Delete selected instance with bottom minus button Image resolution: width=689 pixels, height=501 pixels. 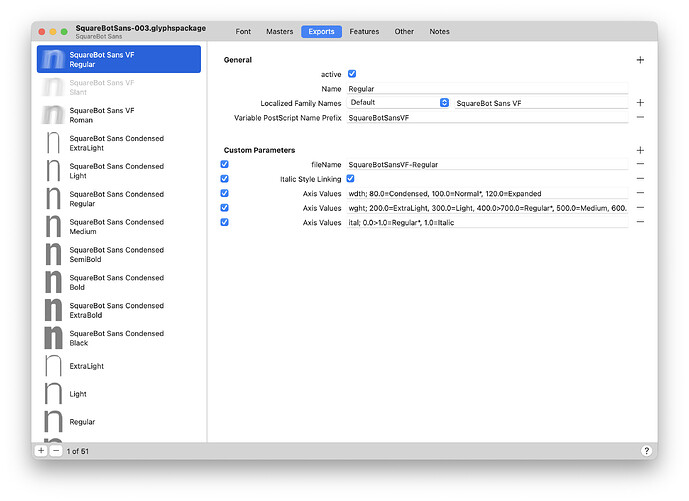(x=56, y=451)
